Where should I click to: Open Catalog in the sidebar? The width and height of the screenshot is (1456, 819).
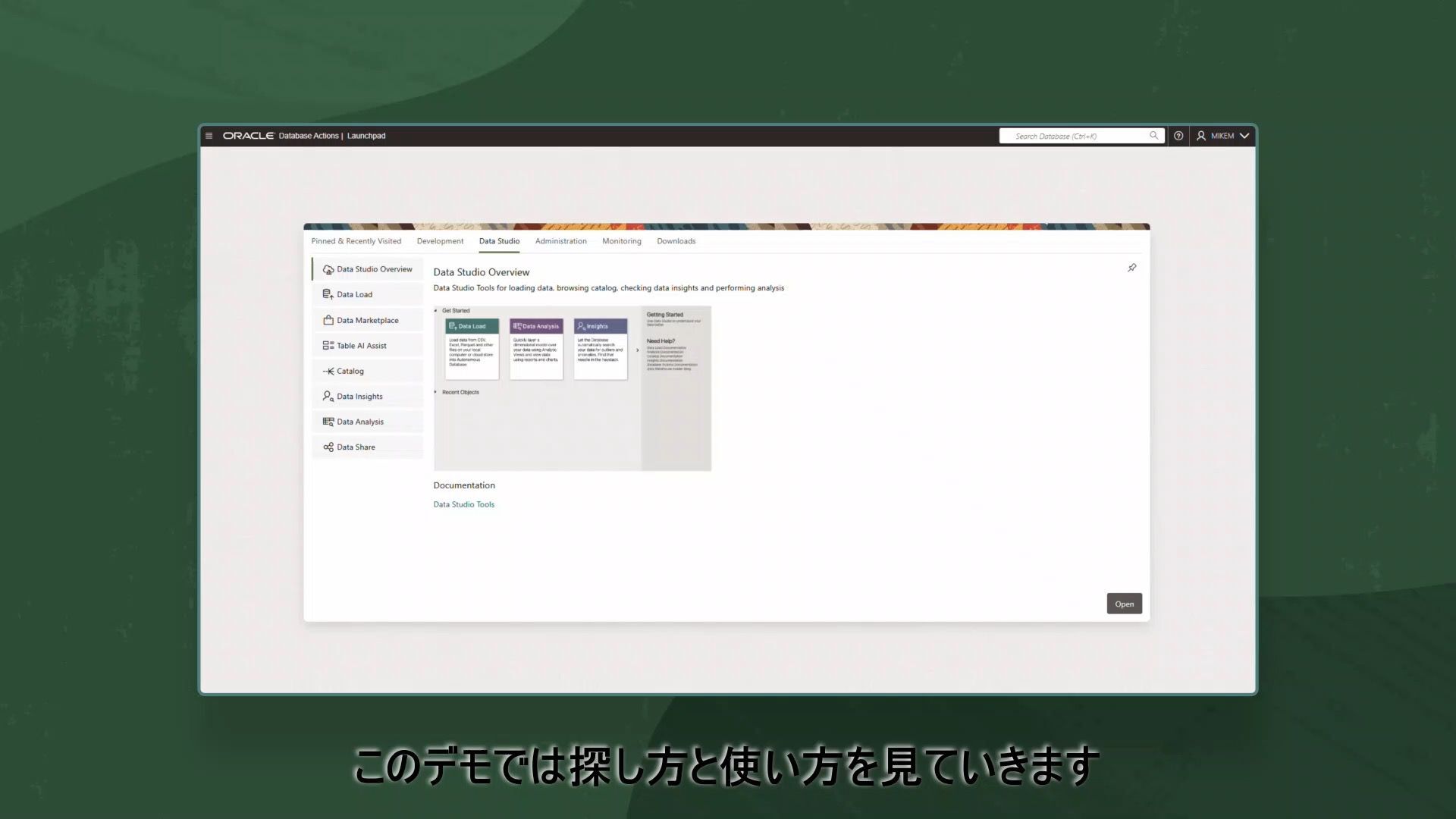pyautogui.click(x=350, y=371)
